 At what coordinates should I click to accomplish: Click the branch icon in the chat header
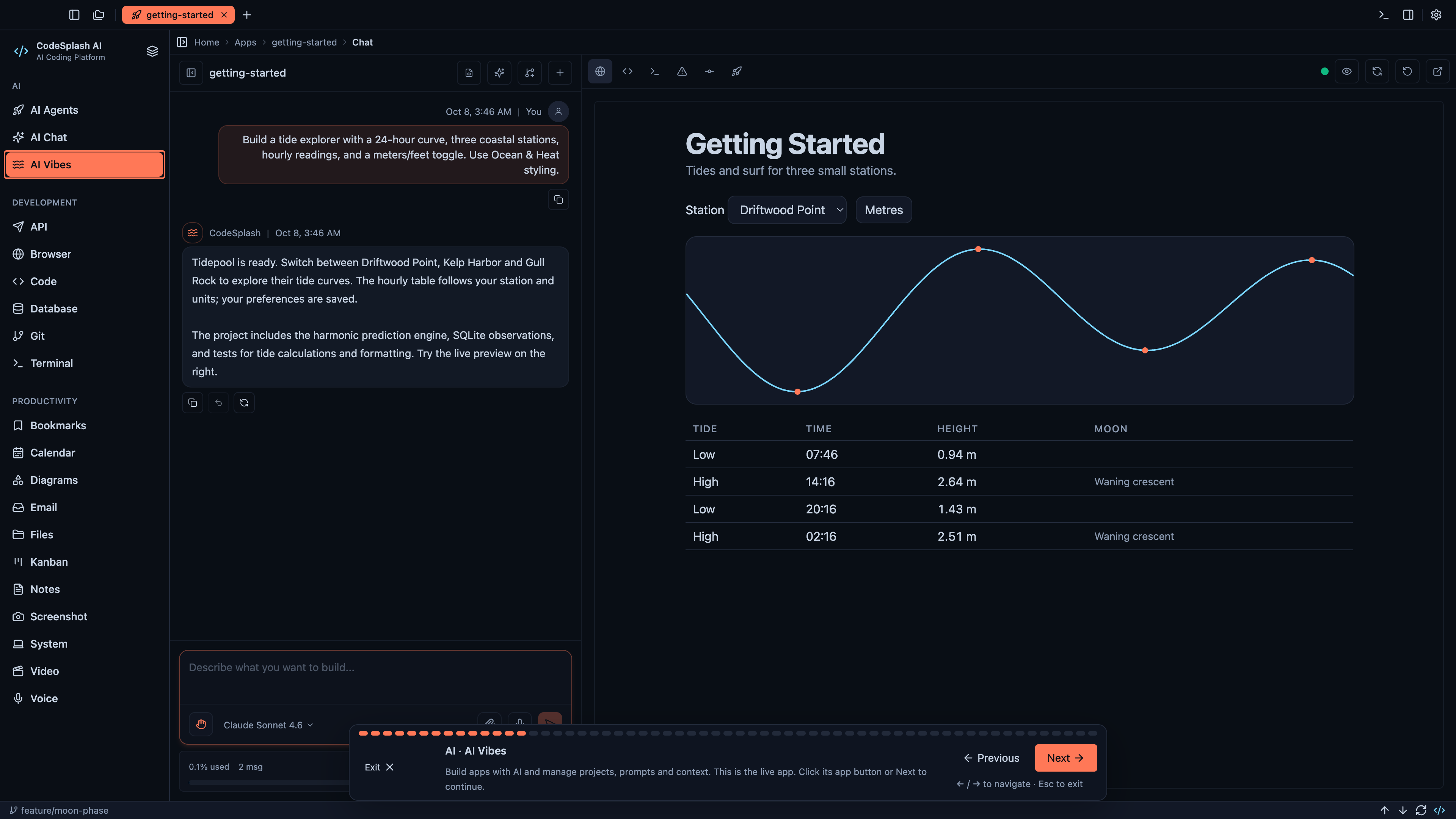pyautogui.click(x=530, y=73)
